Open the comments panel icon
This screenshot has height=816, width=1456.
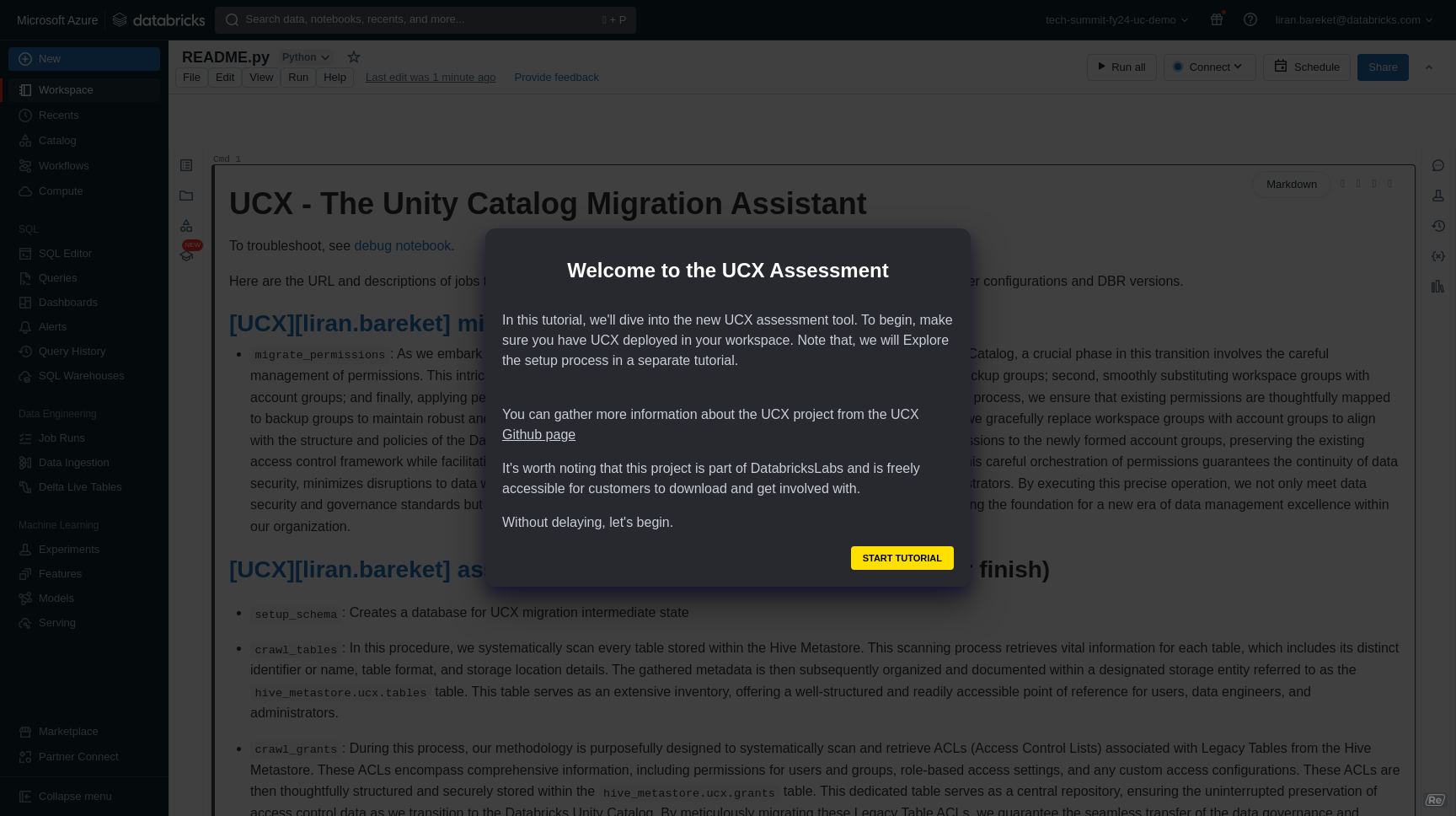(1438, 166)
